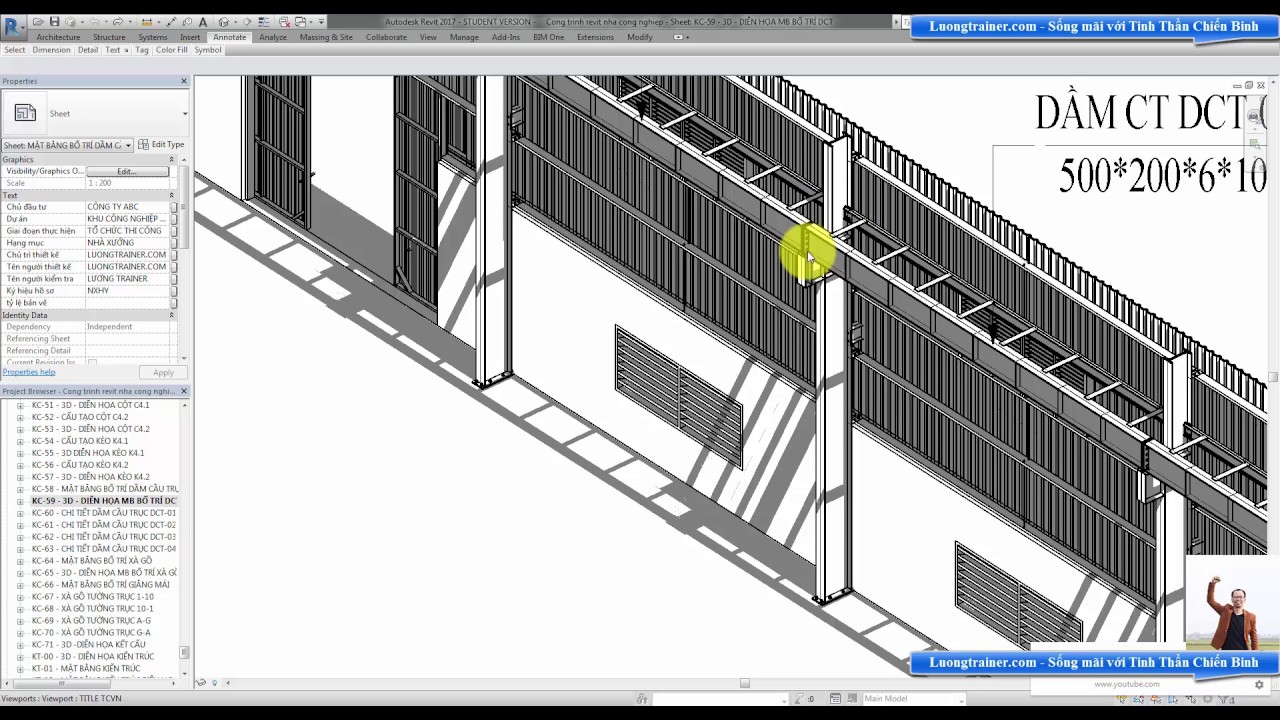Image resolution: width=1280 pixels, height=720 pixels.
Task: Collapse the Text section in Properties
Action: click(x=171, y=195)
